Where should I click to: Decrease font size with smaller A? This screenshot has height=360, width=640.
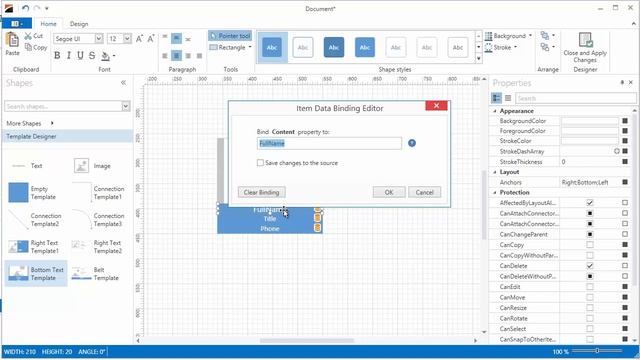point(151,39)
